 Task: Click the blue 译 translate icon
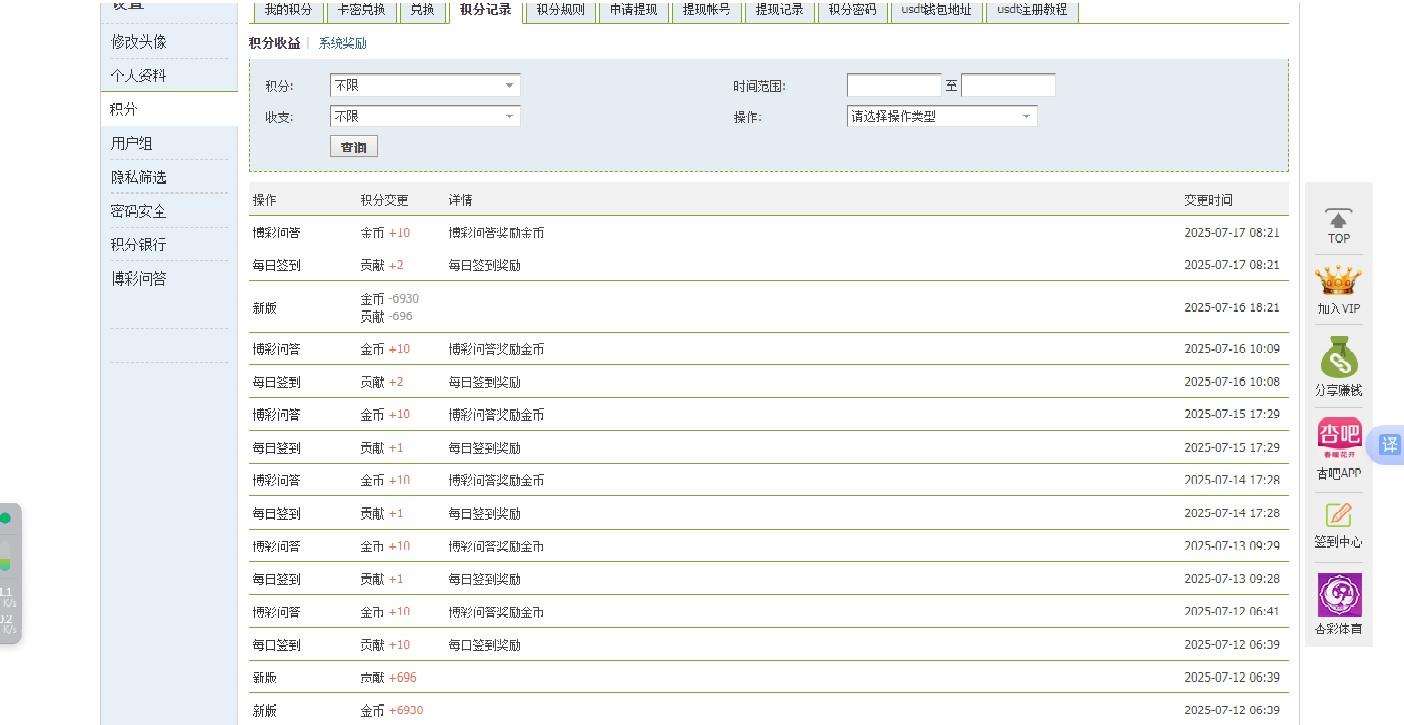click(x=1389, y=445)
